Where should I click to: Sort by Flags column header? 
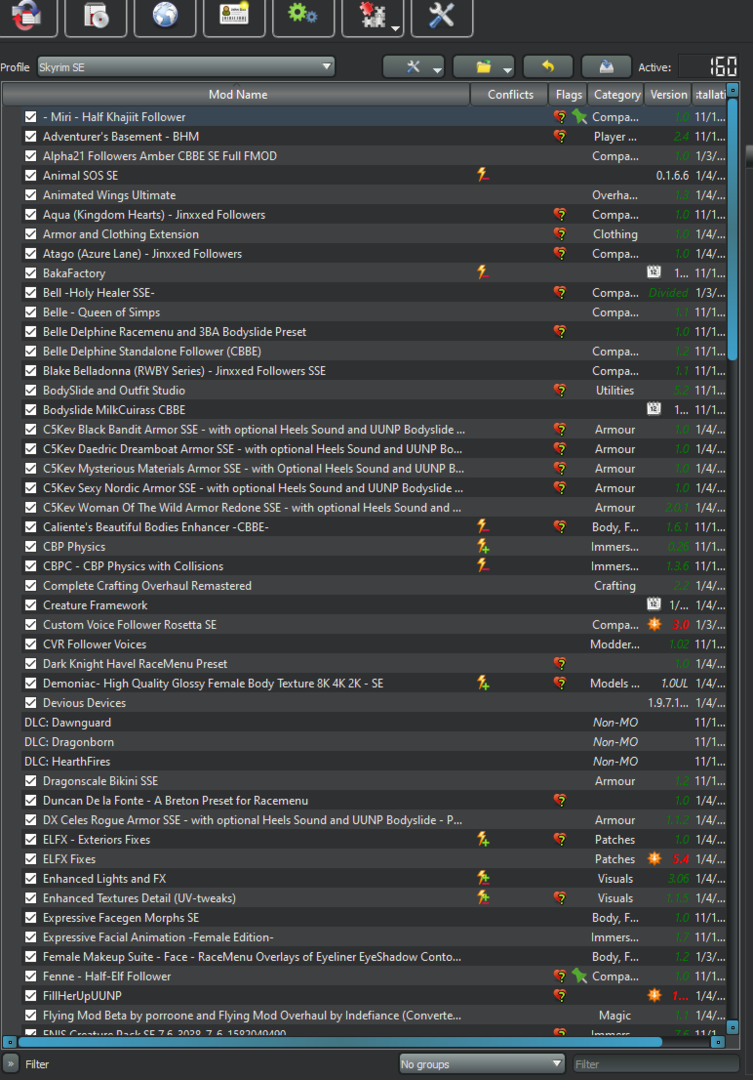[x=568, y=94]
